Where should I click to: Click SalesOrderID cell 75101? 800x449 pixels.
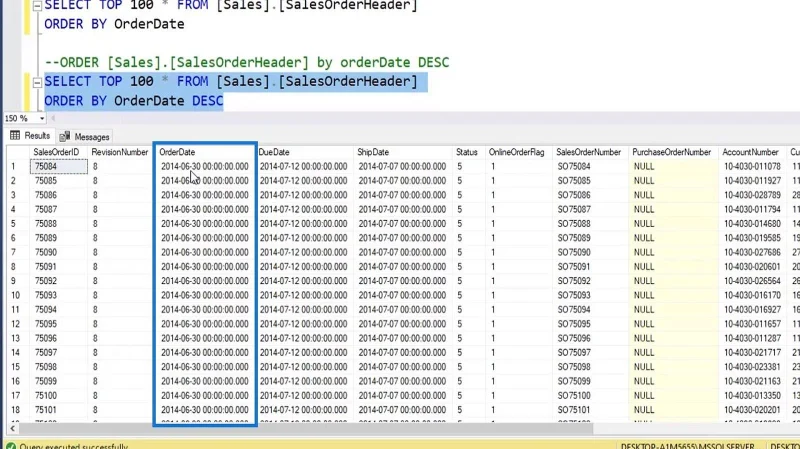58,410
